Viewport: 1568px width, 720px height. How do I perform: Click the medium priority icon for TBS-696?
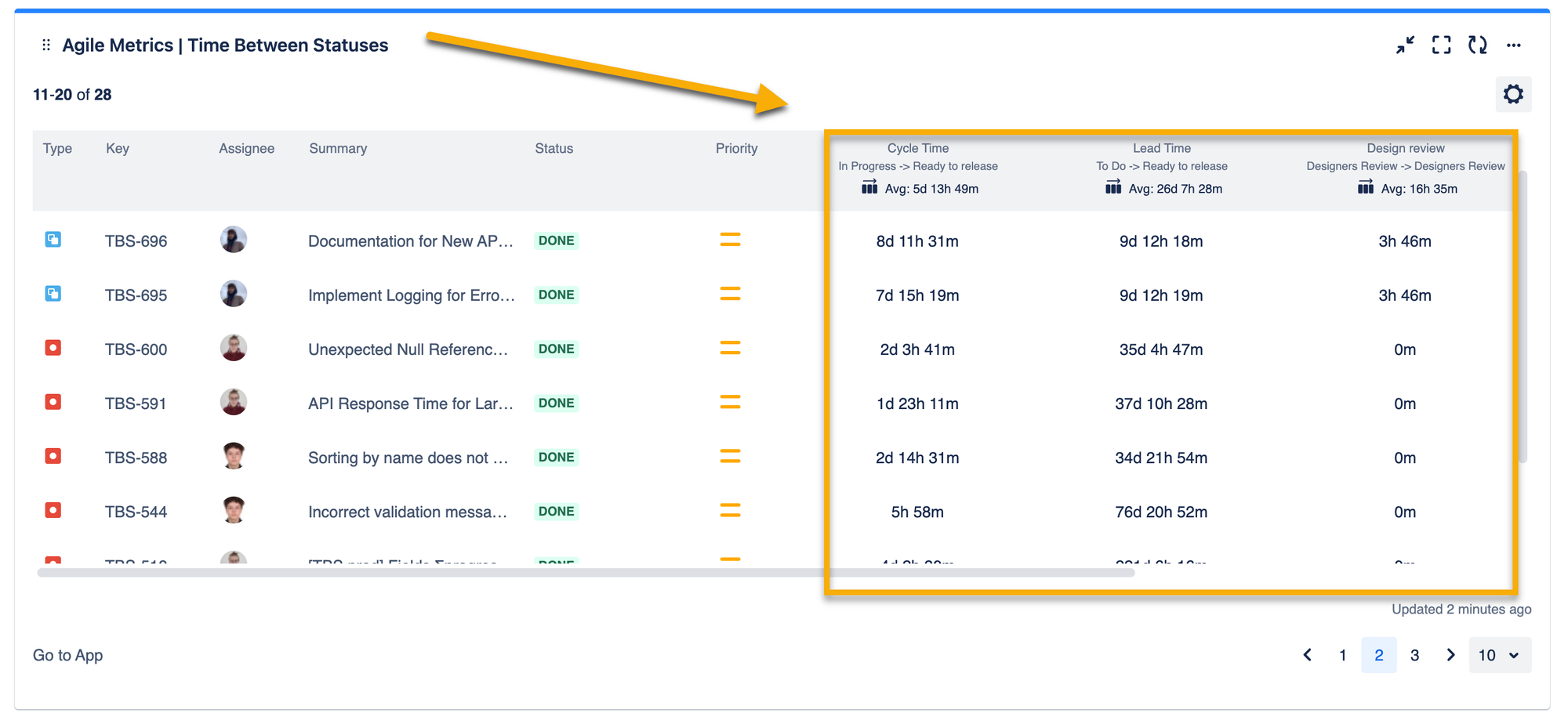tap(730, 240)
